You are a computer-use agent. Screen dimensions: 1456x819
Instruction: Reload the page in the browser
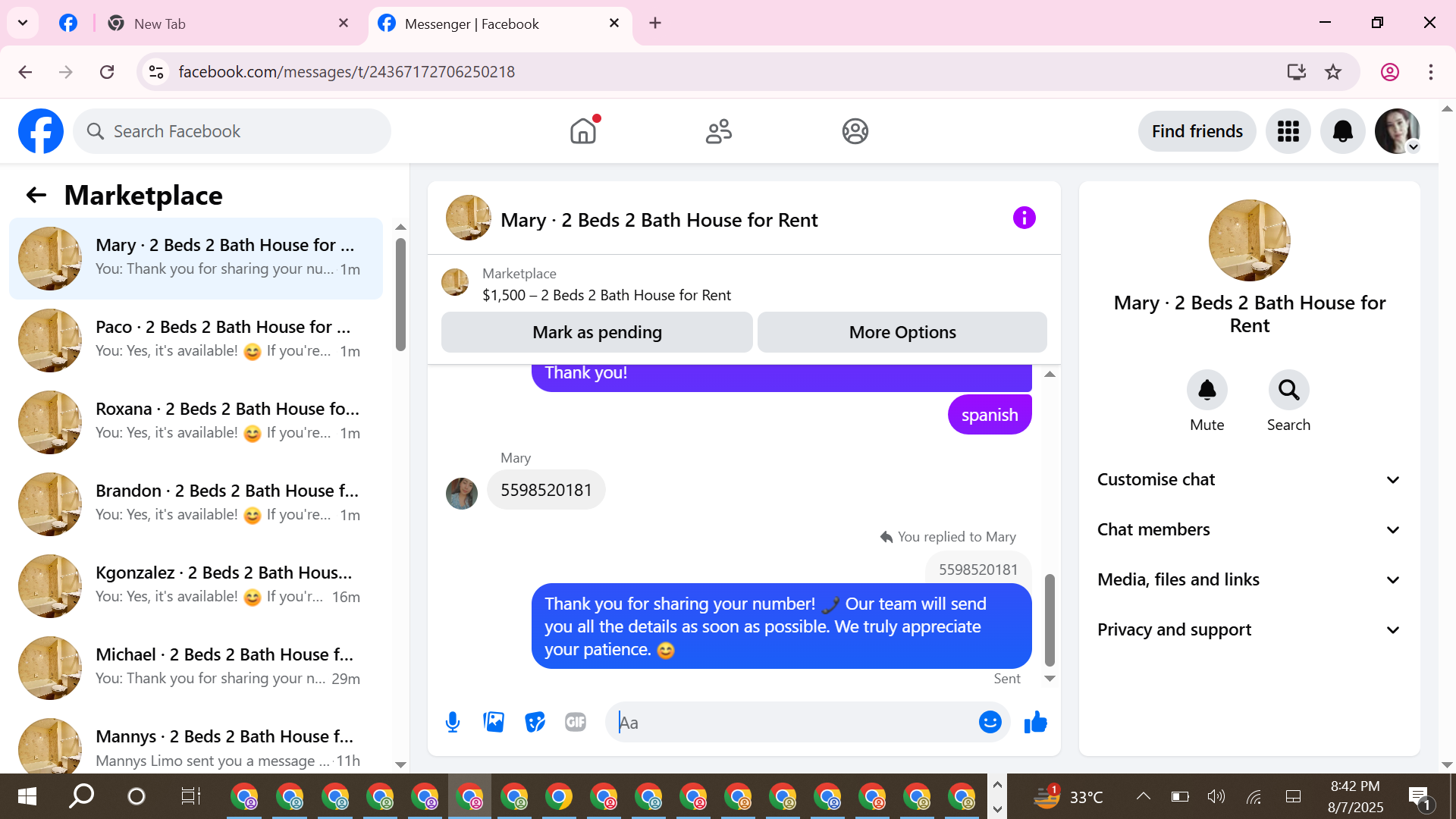tap(107, 72)
